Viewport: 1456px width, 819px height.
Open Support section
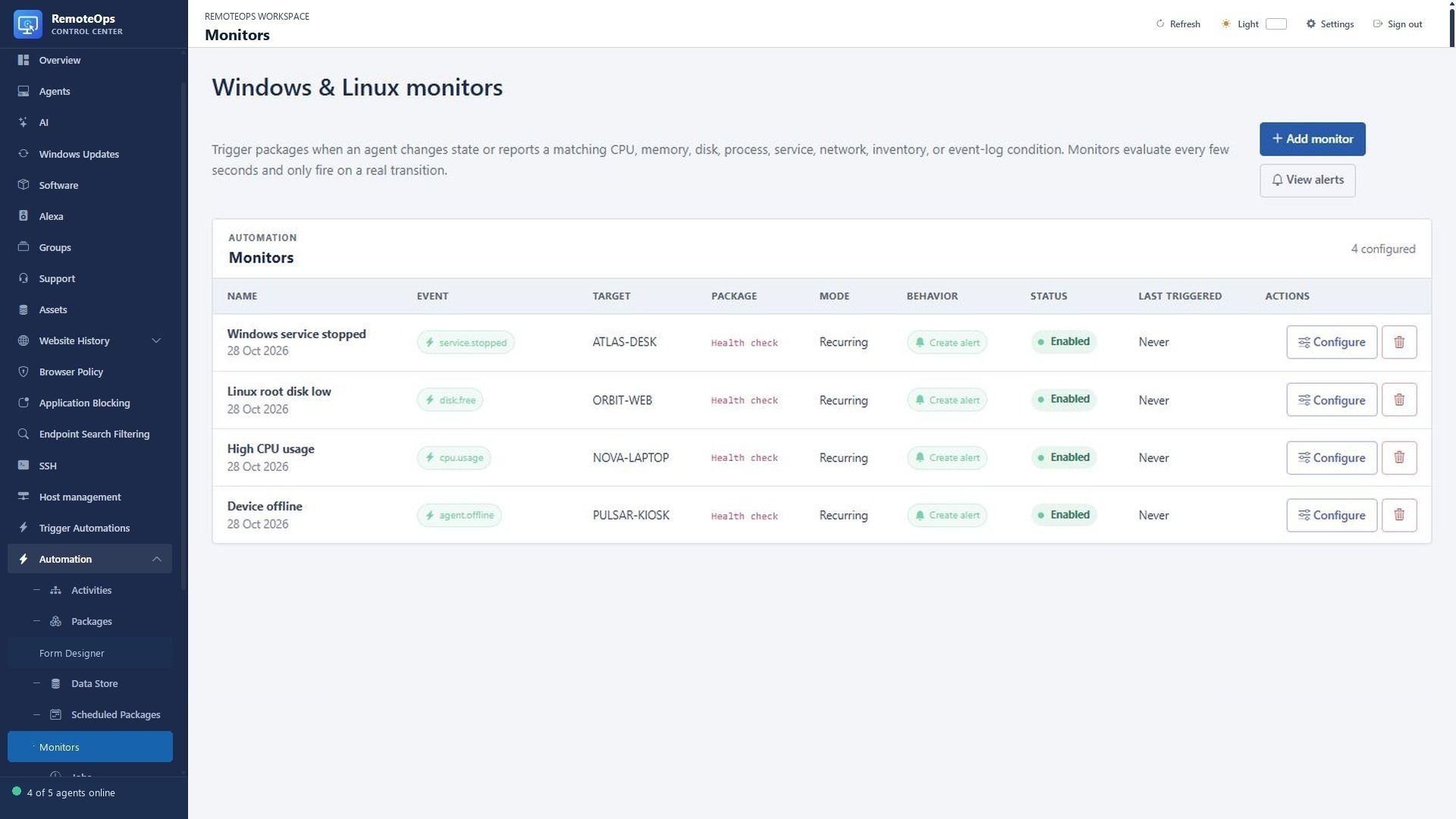(89, 278)
